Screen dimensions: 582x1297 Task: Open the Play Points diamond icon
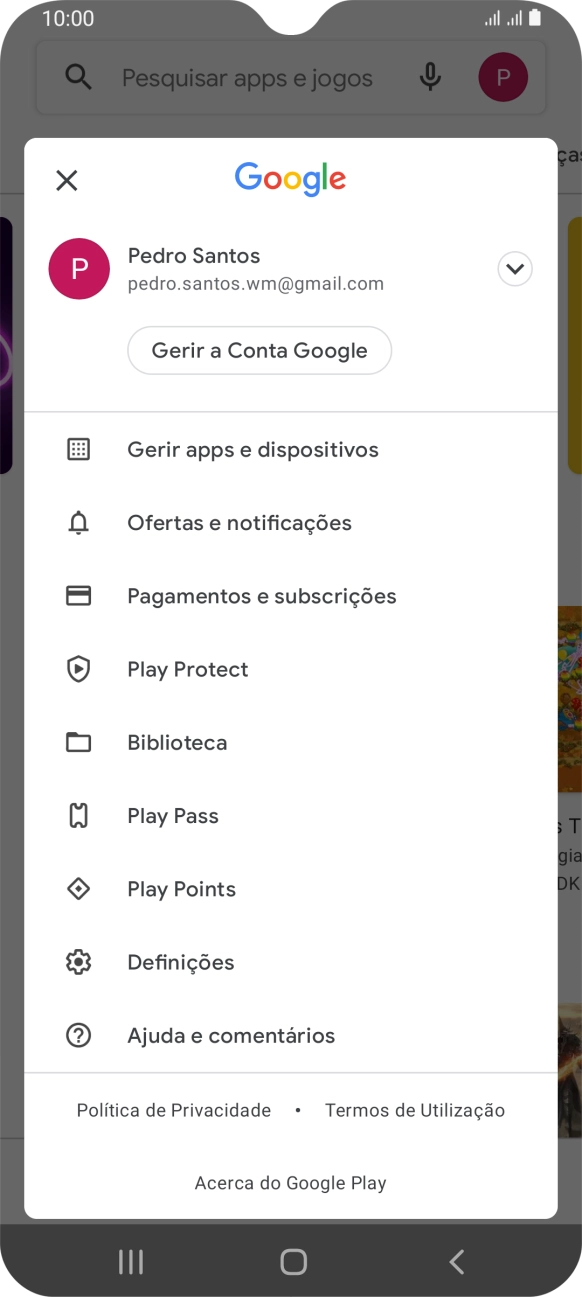point(79,888)
